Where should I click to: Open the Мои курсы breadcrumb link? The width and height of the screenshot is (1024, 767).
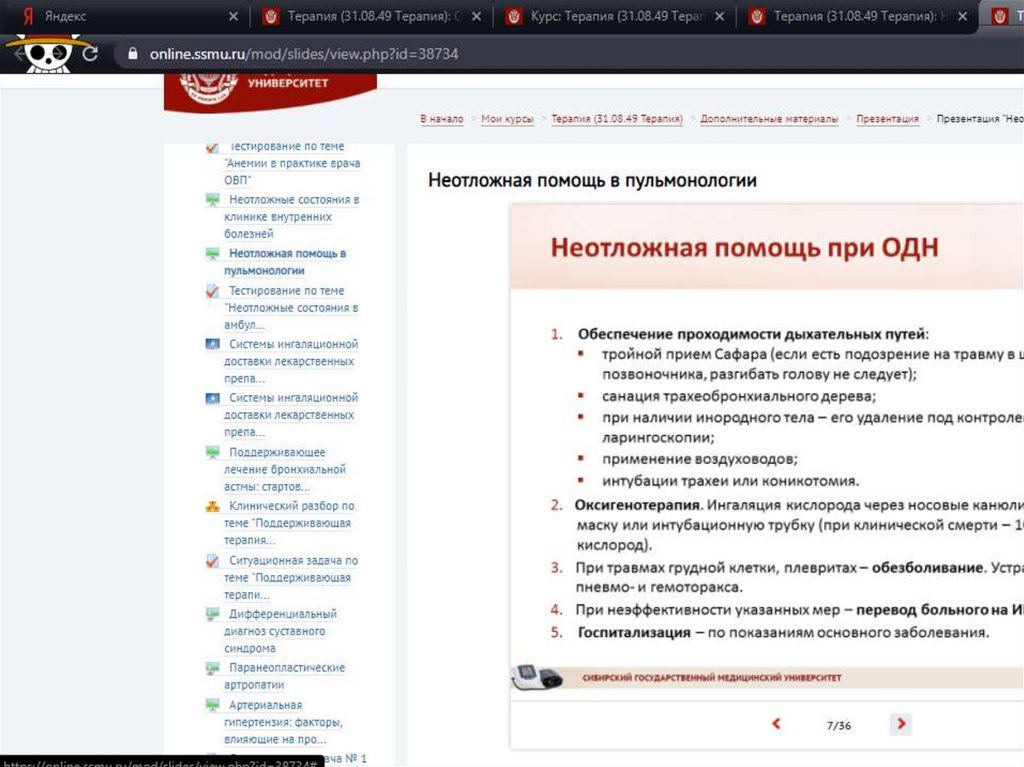tap(507, 119)
